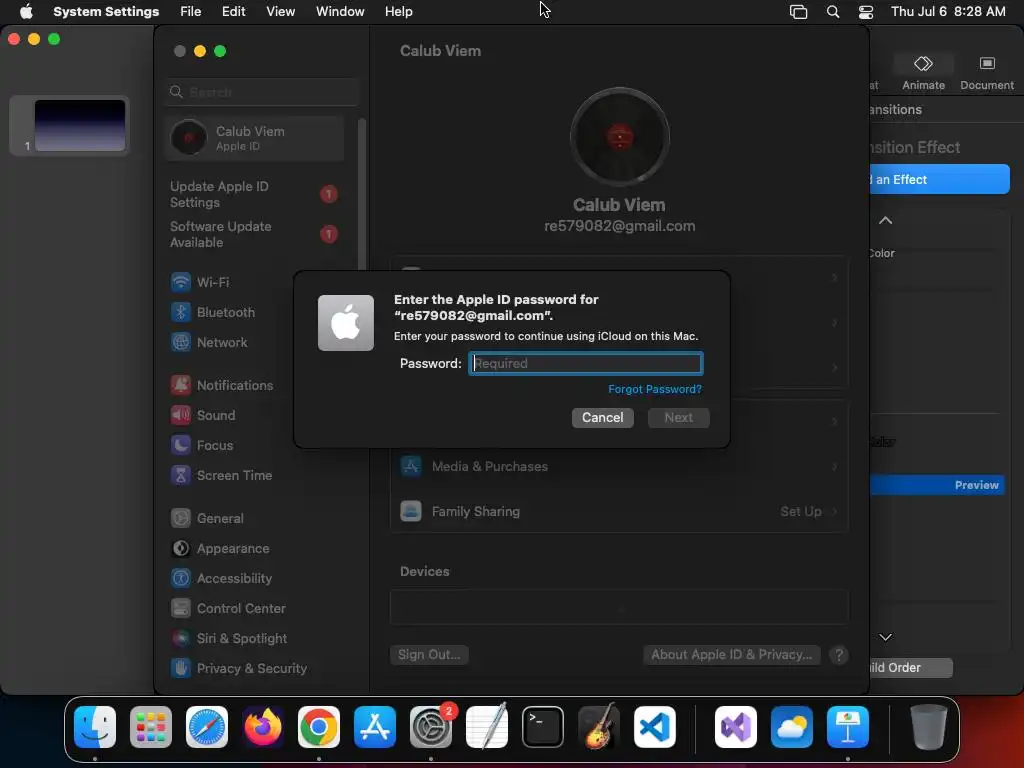The width and height of the screenshot is (1024, 768).
Task: Select the Network sidebar item
Action: coord(209,342)
